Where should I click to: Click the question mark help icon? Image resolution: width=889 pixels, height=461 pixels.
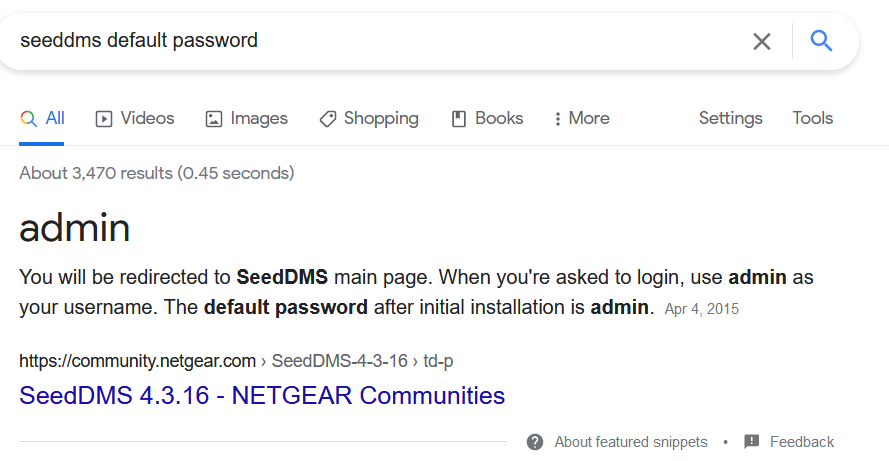tap(535, 442)
